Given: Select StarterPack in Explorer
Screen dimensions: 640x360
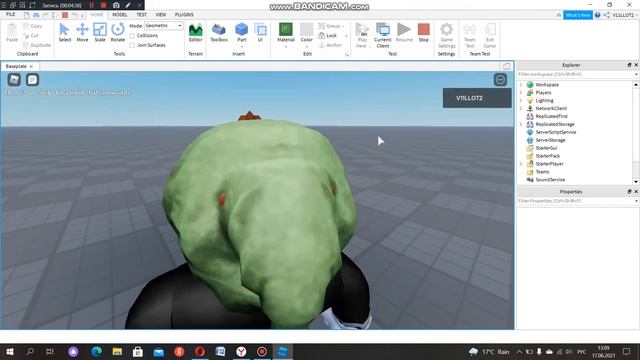Looking at the screenshot, I should click(547, 156).
